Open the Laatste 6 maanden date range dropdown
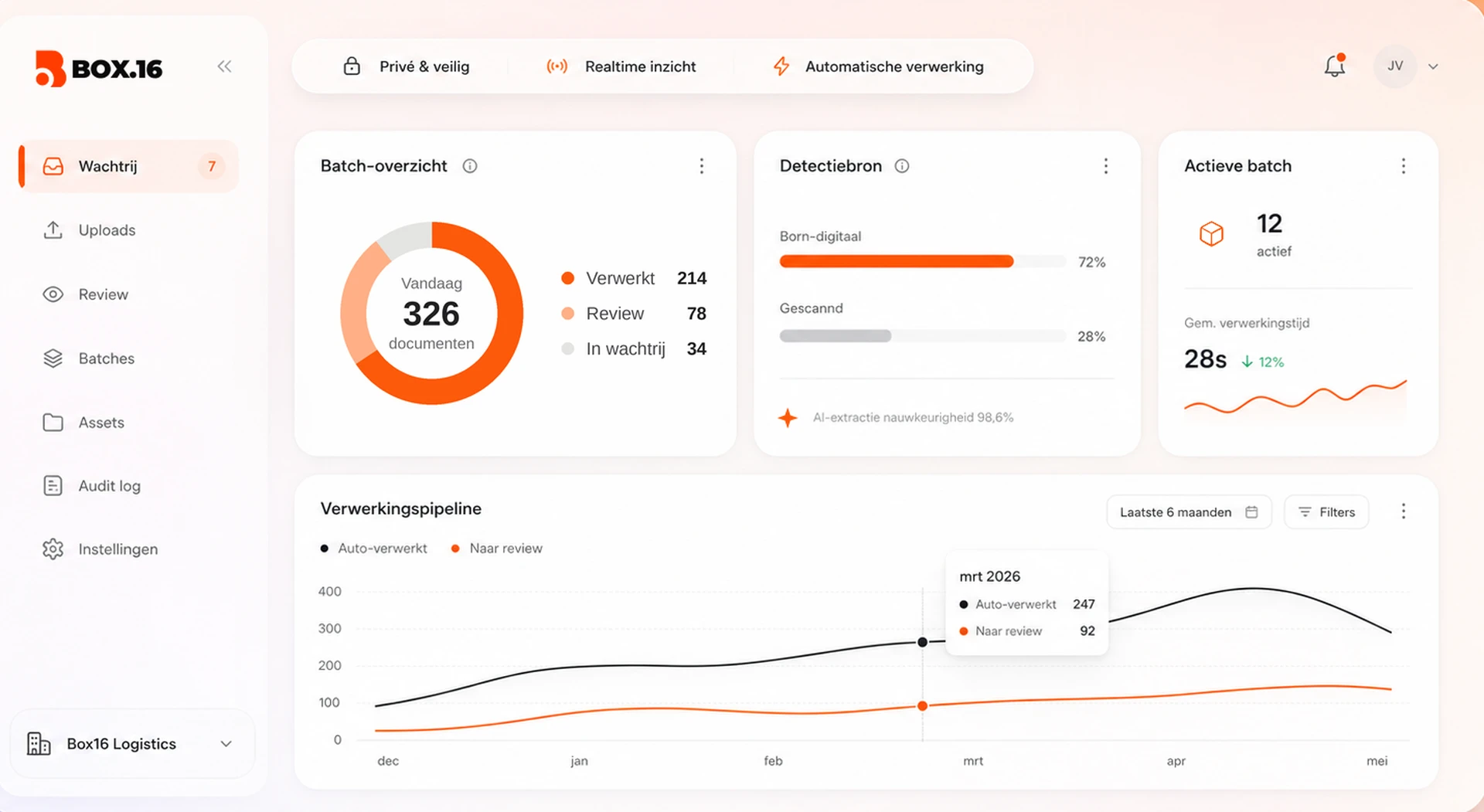Image resolution: width=1484 pixels, height=812 pixels. pos(1189,512)
